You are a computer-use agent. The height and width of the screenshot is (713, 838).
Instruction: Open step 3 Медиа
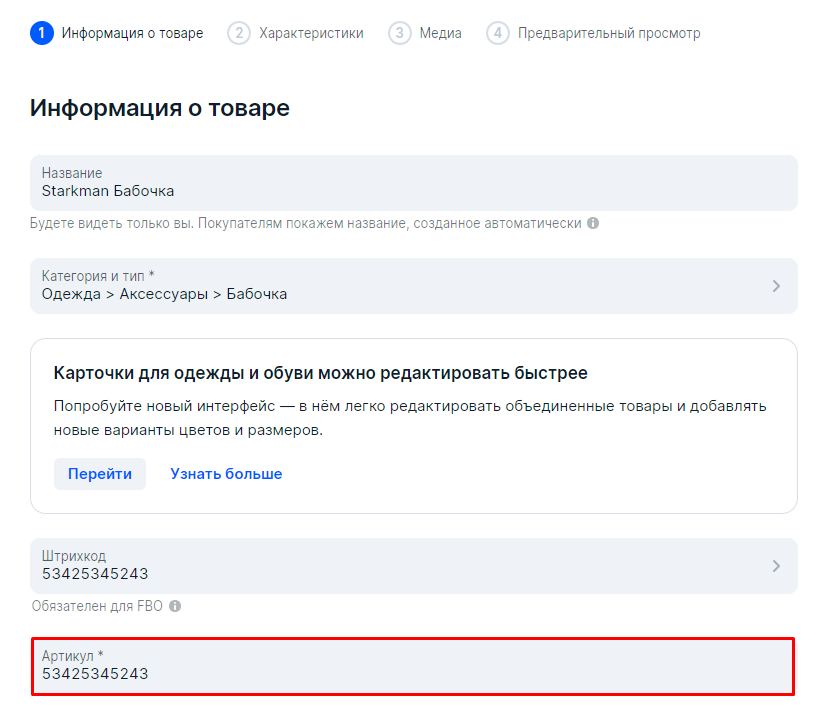[425, 33]
